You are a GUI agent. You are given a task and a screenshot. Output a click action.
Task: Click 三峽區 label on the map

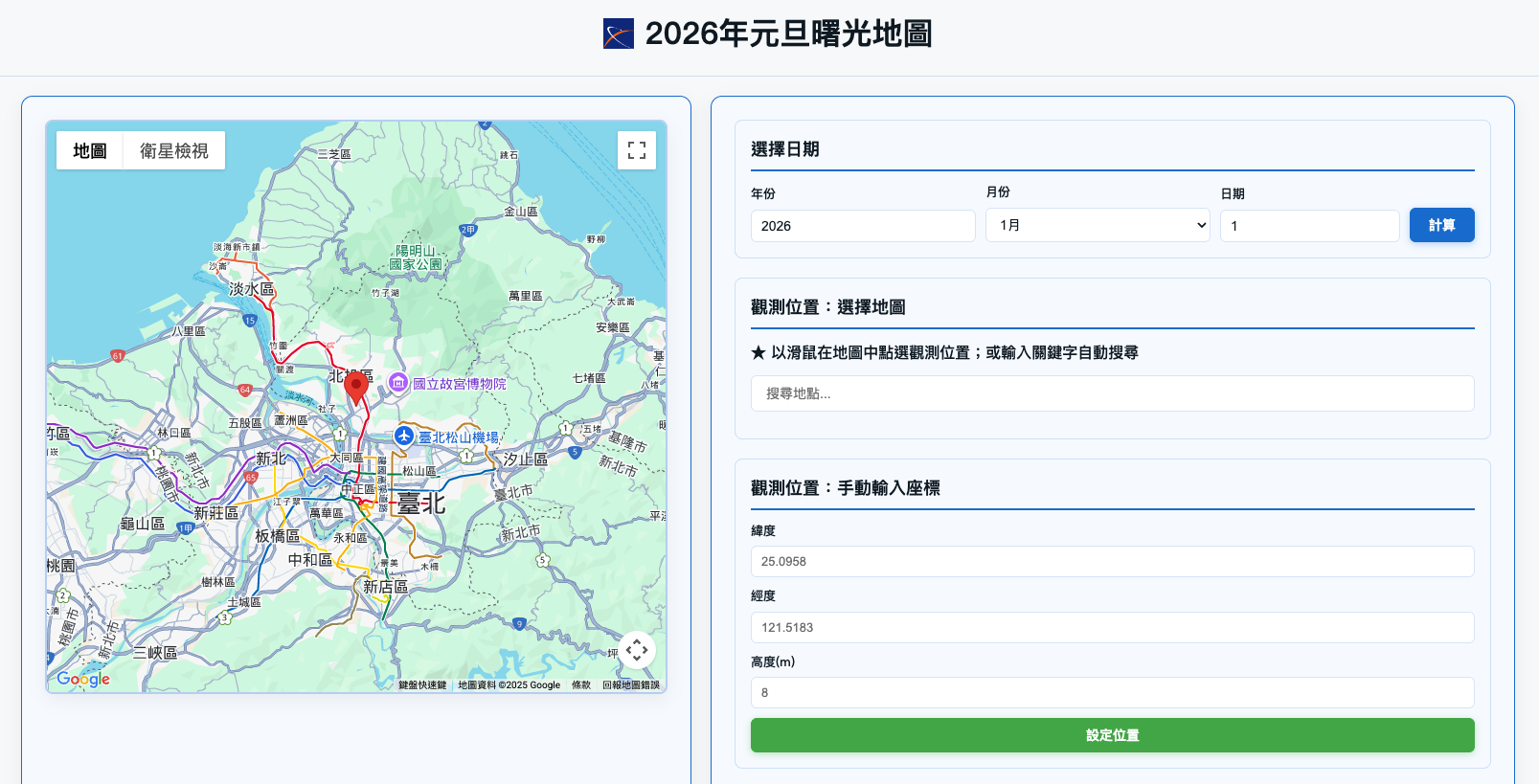coord(155,652)
